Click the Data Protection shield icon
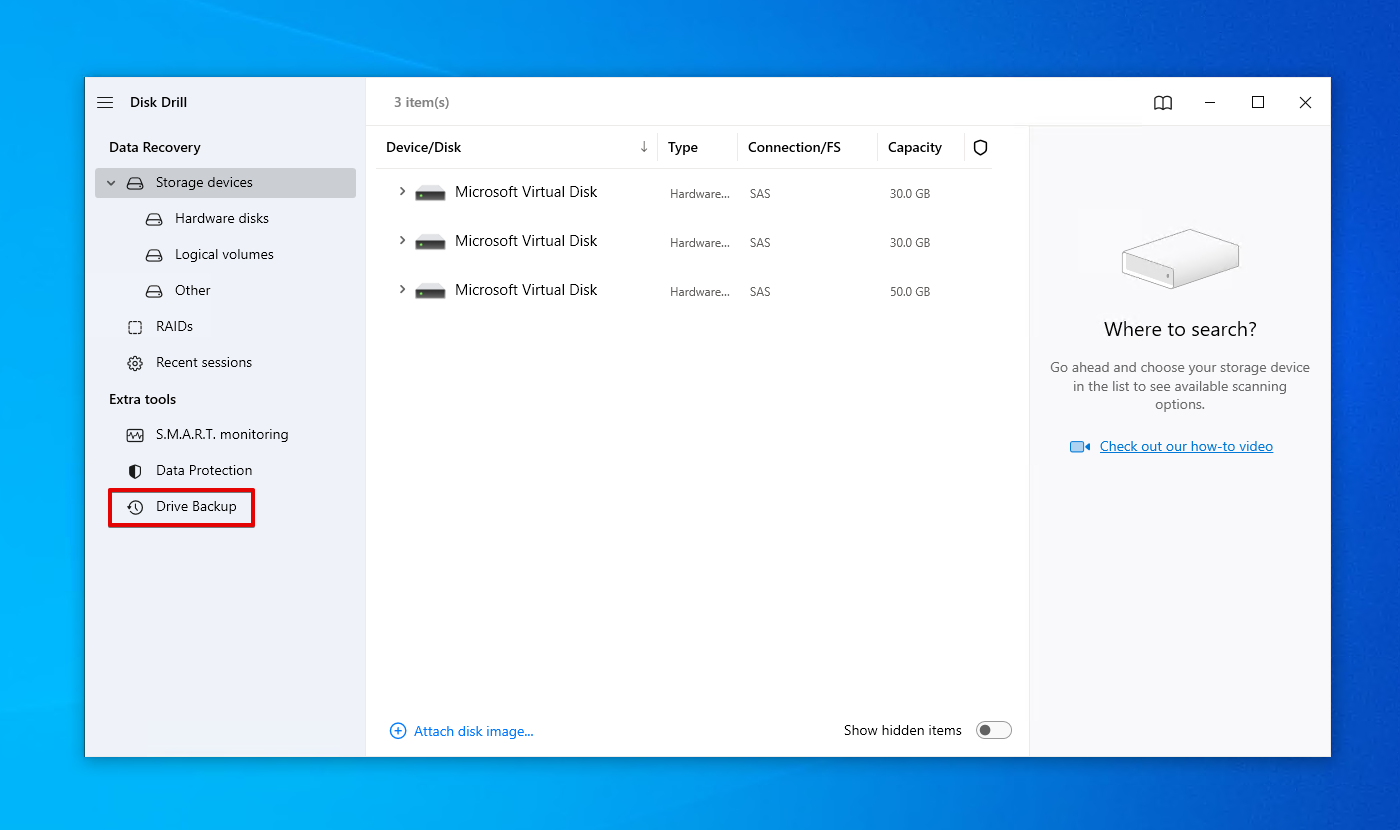Image resolution: width=1400 pixels, height=830 pixels. (x=135, y=471)
